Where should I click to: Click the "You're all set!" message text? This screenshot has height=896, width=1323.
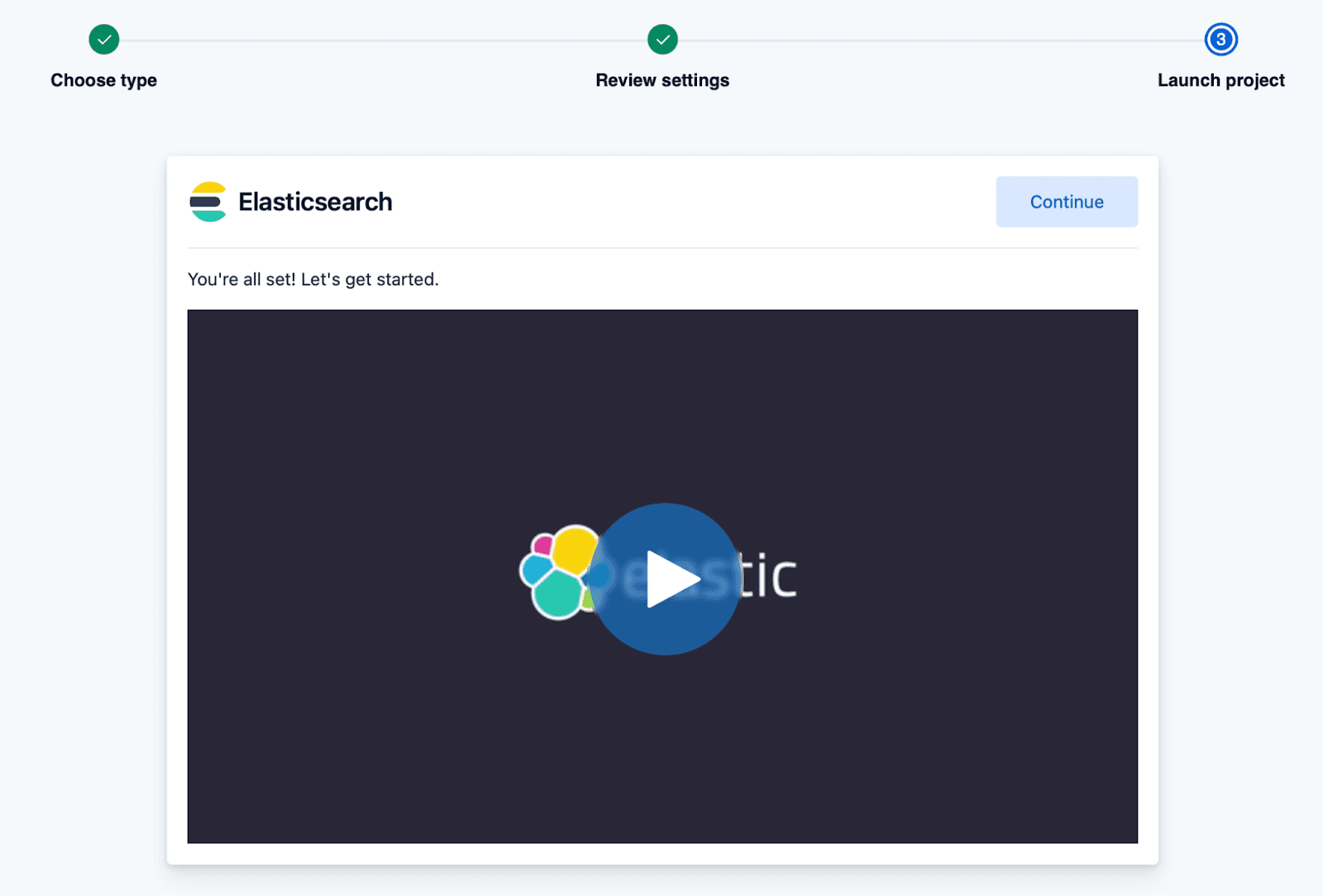pos(313,279)
